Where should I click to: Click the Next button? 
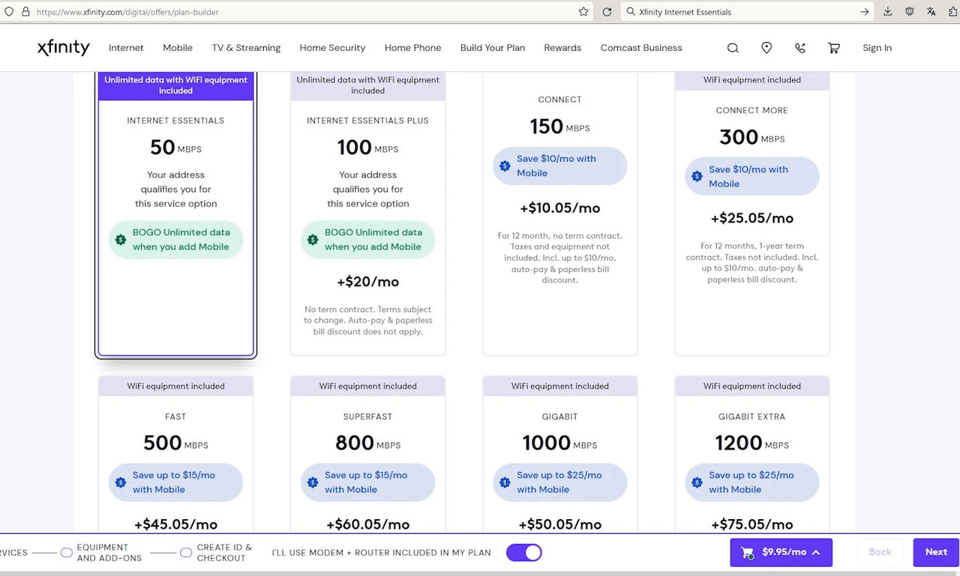[936, 552]
